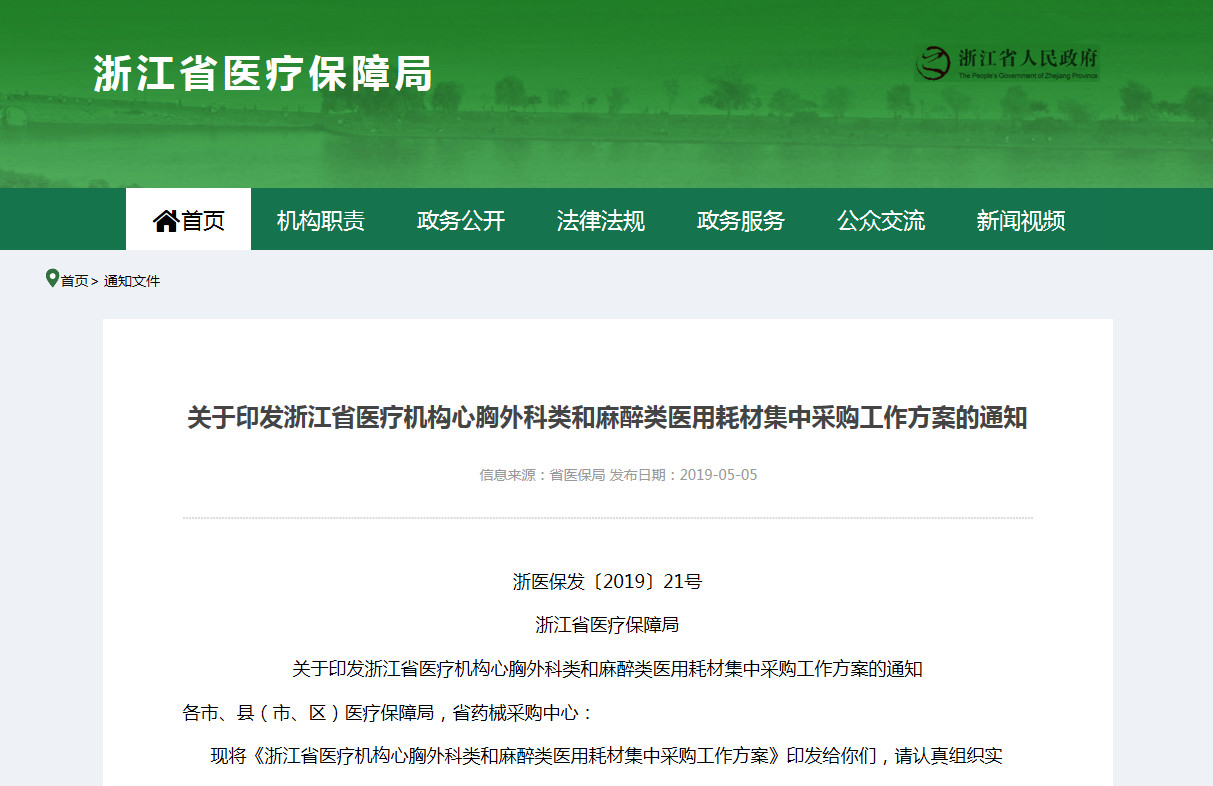Open the 浙江省人民政府 text link
1213x786 pixels.
point(1027,58)
